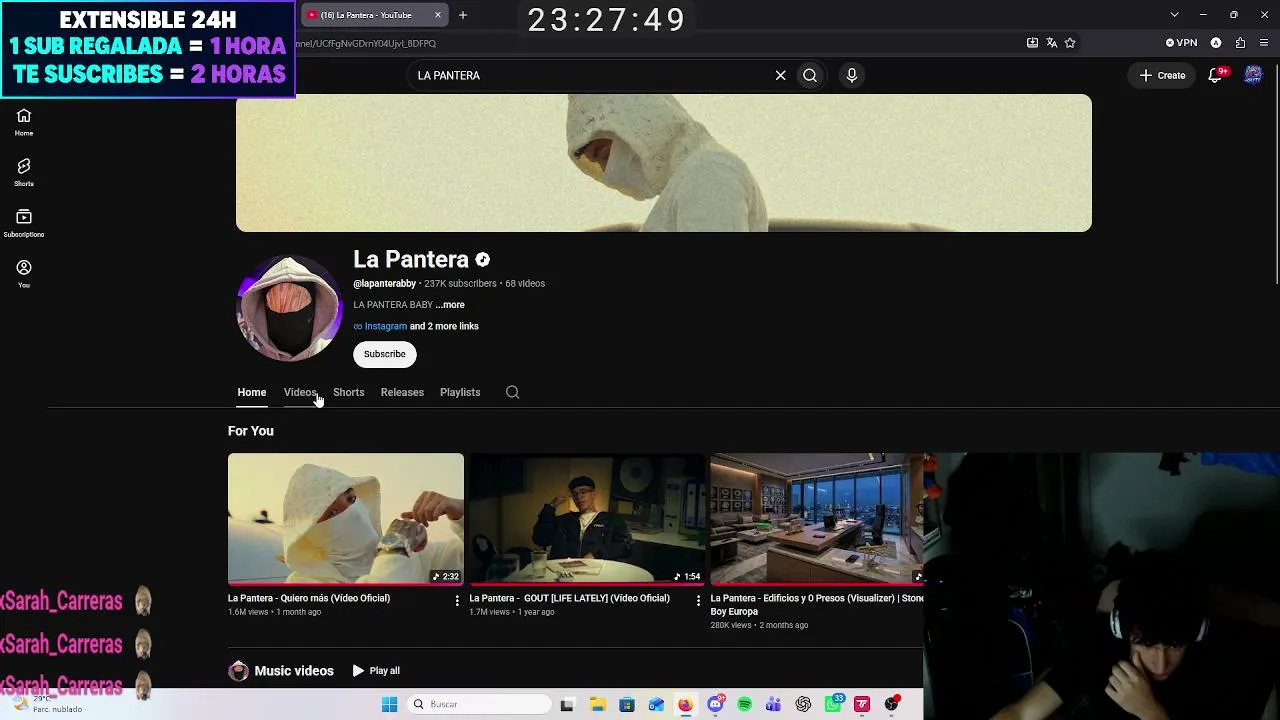Switch to the browser in taskbar
Viewport: 1280px width, 720px height.
[x=685, y=704]
